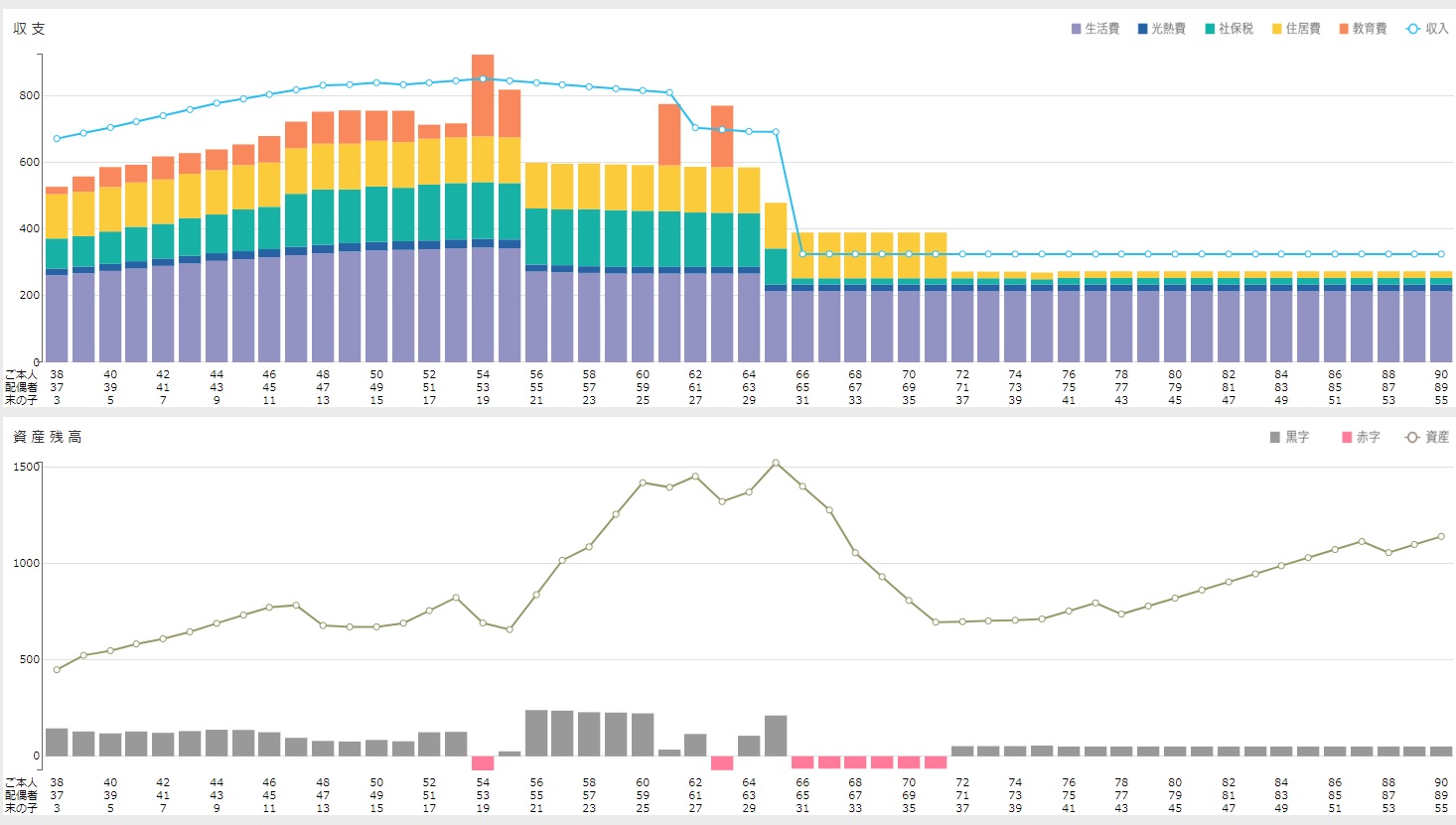Viewport: 1456px width, 825px height.
Task: Hide the 黒字 bars via legend
Action: (x=1275, y=437)
